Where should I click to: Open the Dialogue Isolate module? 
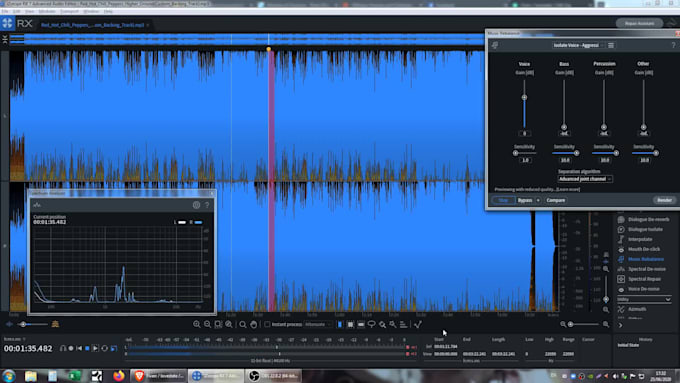[640, 229]
